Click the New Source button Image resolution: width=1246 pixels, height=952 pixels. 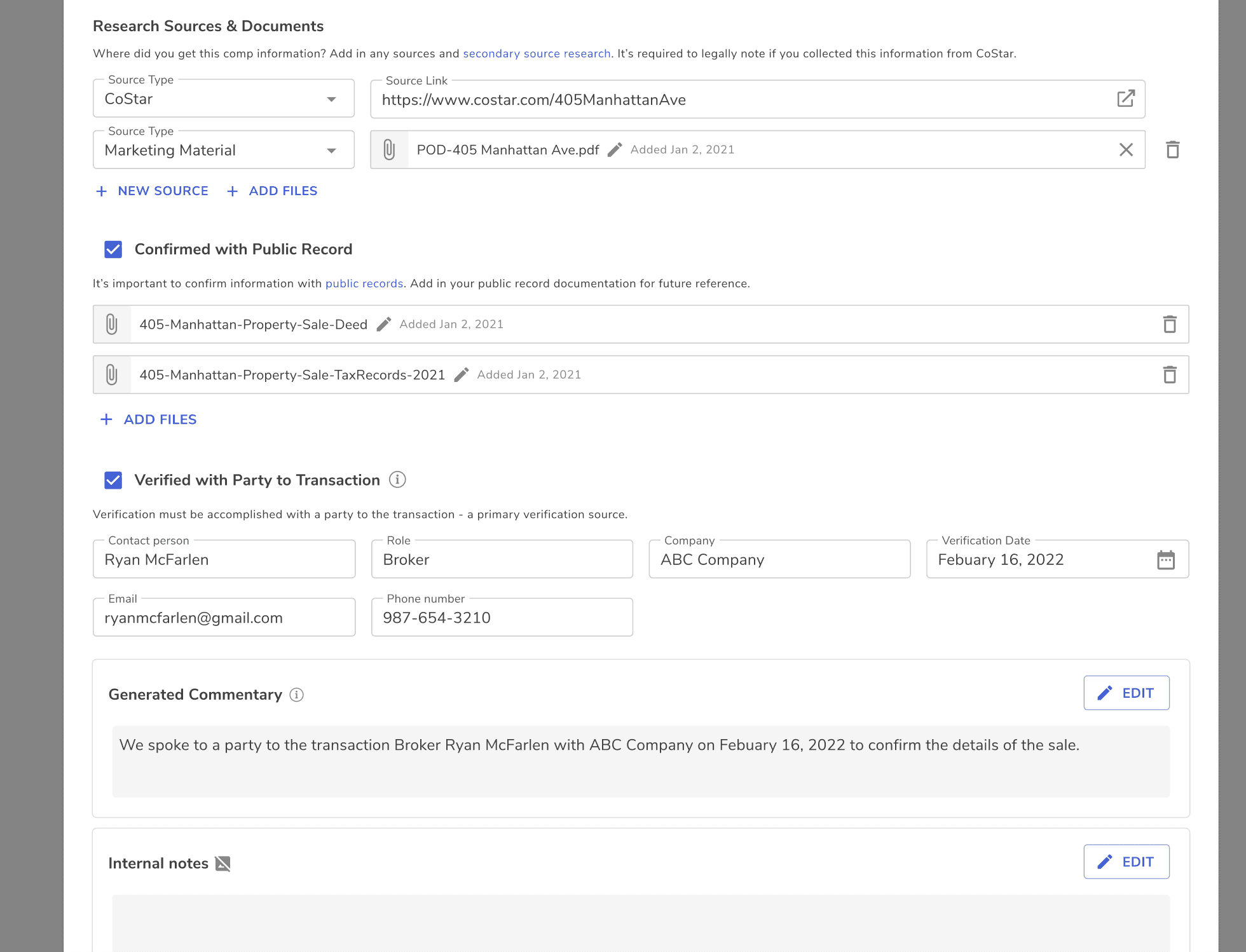pos(152,191)
